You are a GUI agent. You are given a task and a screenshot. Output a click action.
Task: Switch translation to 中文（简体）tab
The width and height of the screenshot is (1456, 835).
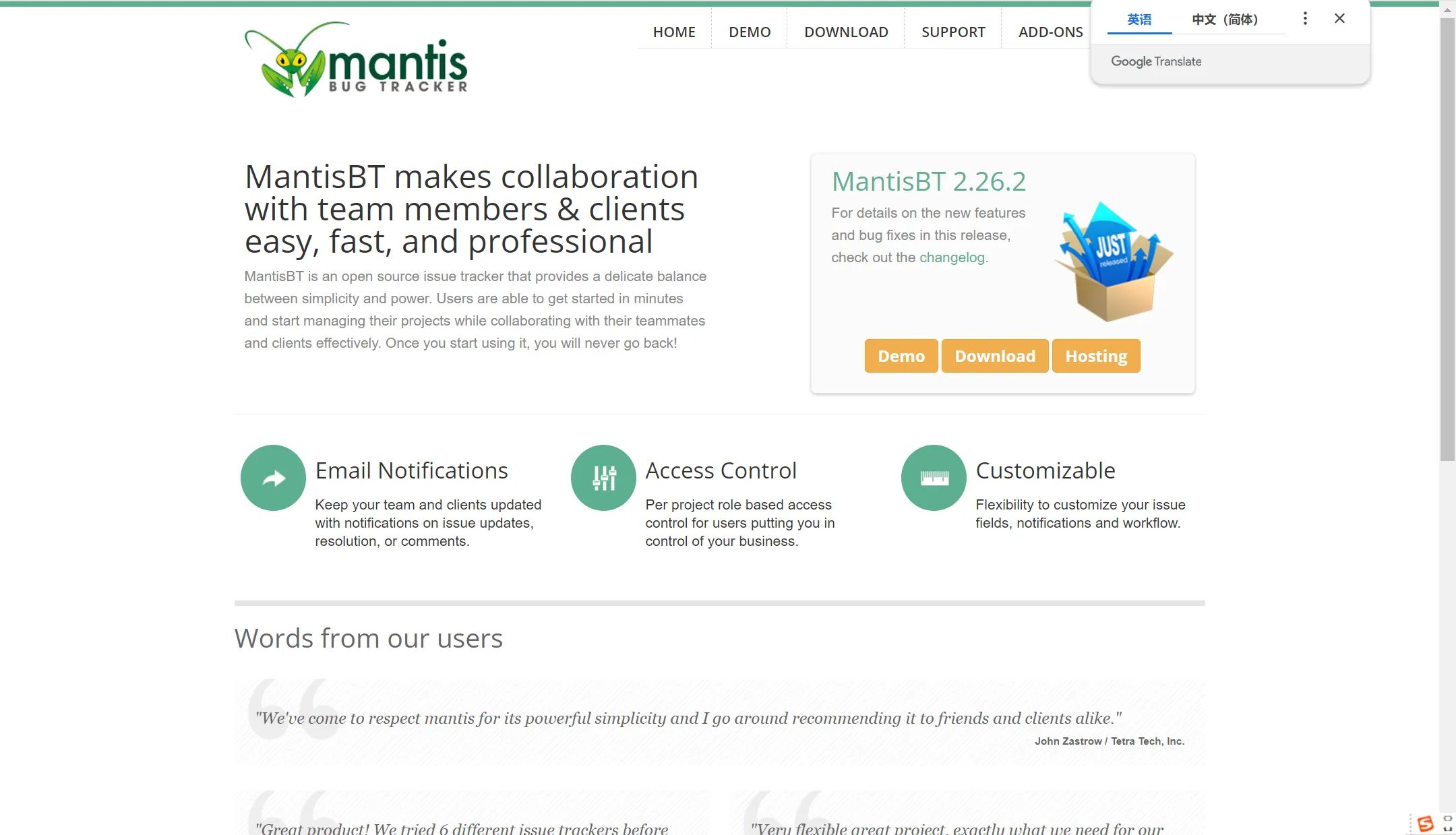click(x=1225, y=20)
